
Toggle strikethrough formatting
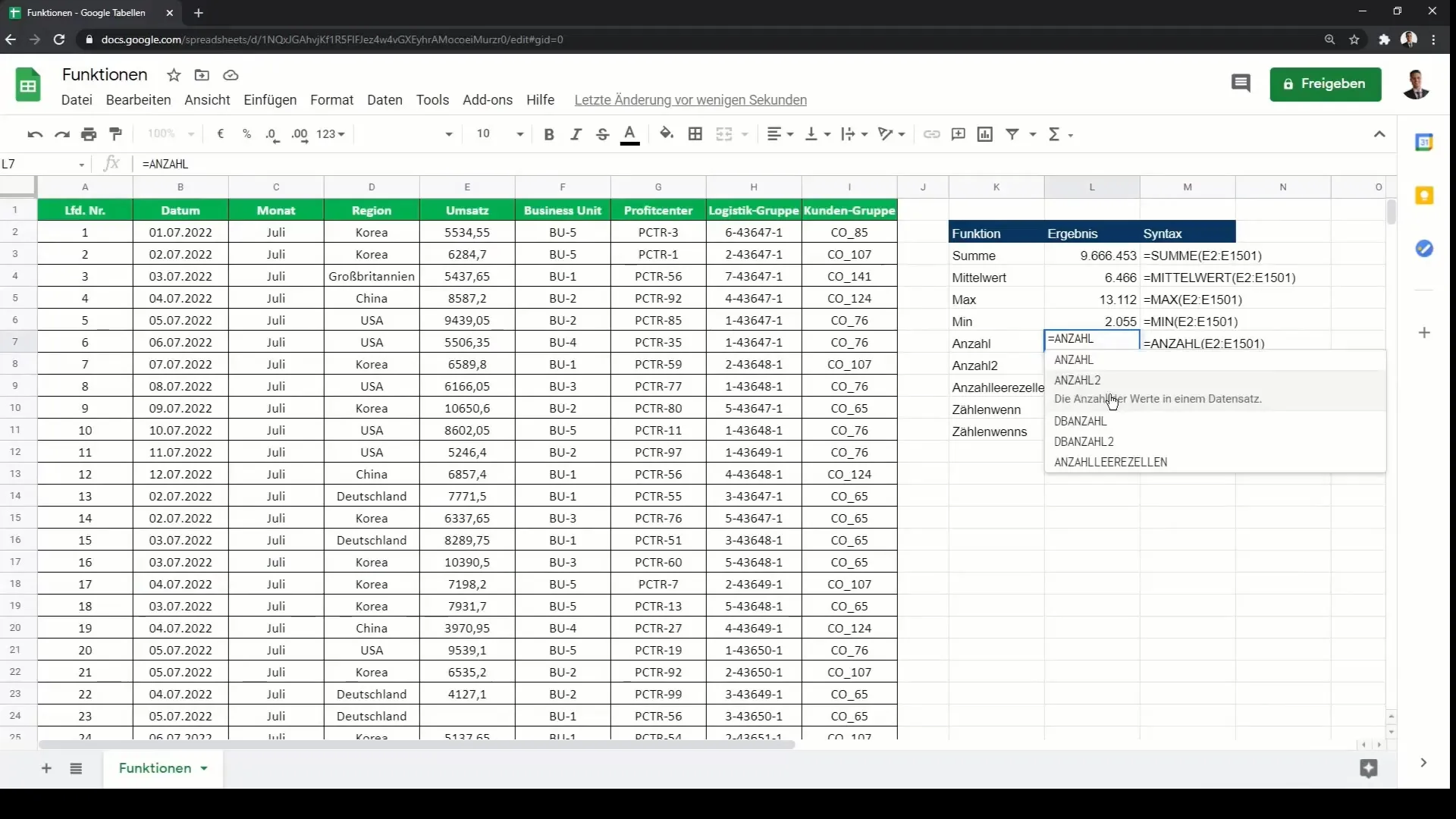tap(602, 134)
